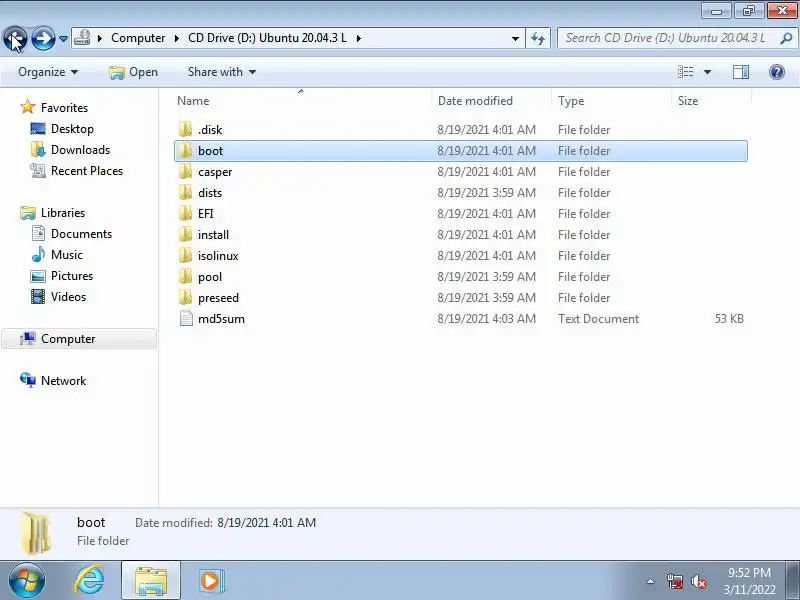800x600 pixels.
Task: Sort by the Date modified column header
Action: tap(491, 101)
